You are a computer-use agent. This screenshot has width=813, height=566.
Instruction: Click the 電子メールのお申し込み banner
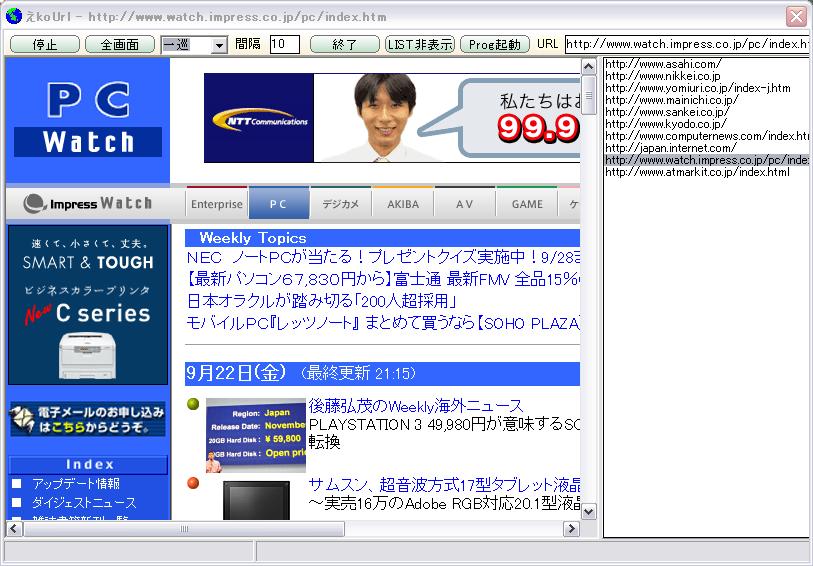click(88, 419)
